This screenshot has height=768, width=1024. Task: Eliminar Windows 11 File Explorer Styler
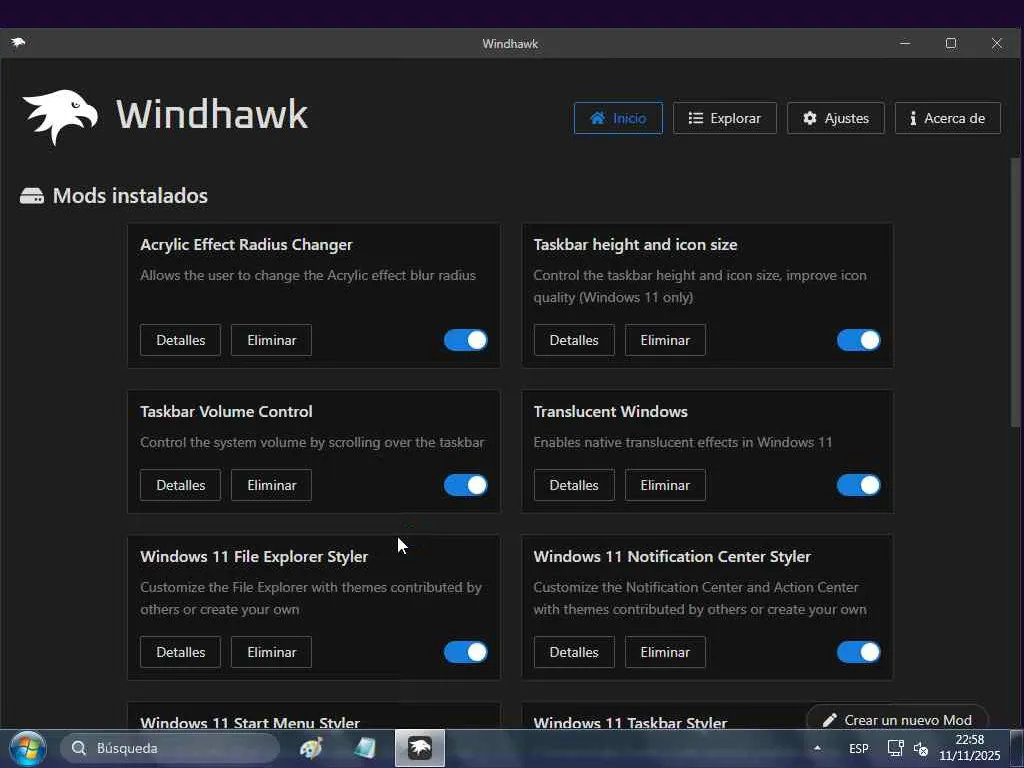(271, 652)
